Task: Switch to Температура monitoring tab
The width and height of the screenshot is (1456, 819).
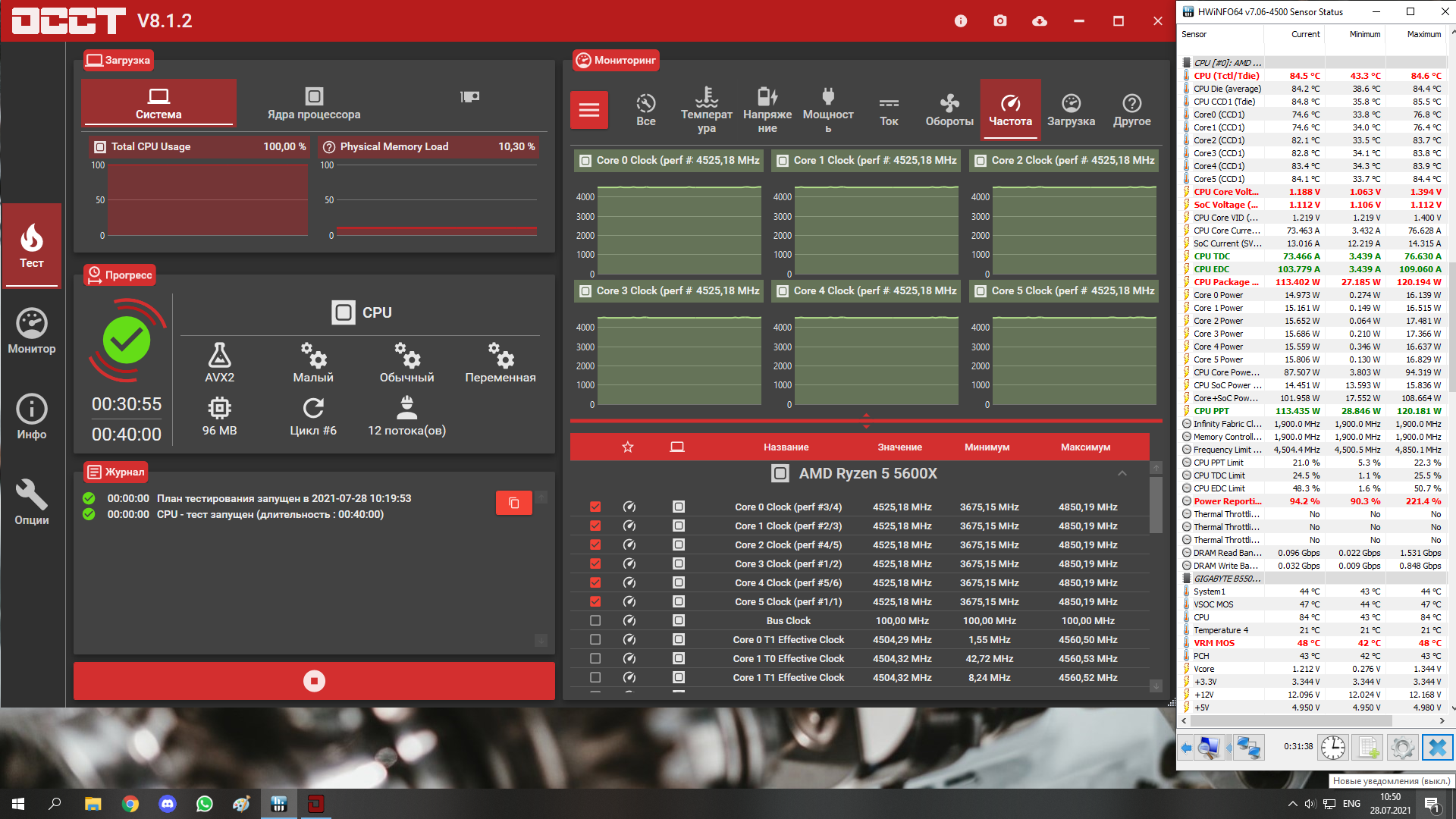Action: tap(706, 111)
